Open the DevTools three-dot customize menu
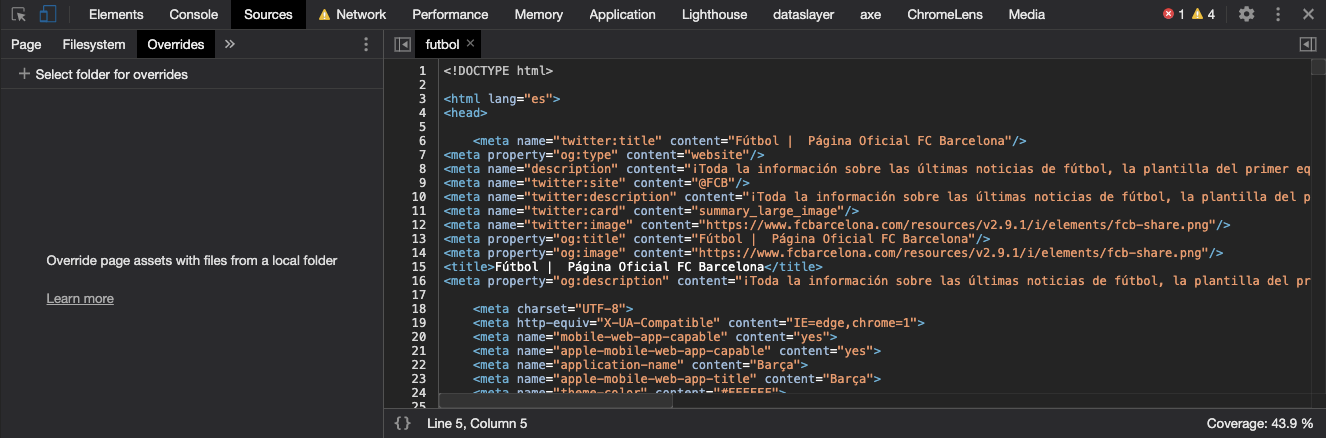Screen dimensions: 1326x438 [1279, 14]
